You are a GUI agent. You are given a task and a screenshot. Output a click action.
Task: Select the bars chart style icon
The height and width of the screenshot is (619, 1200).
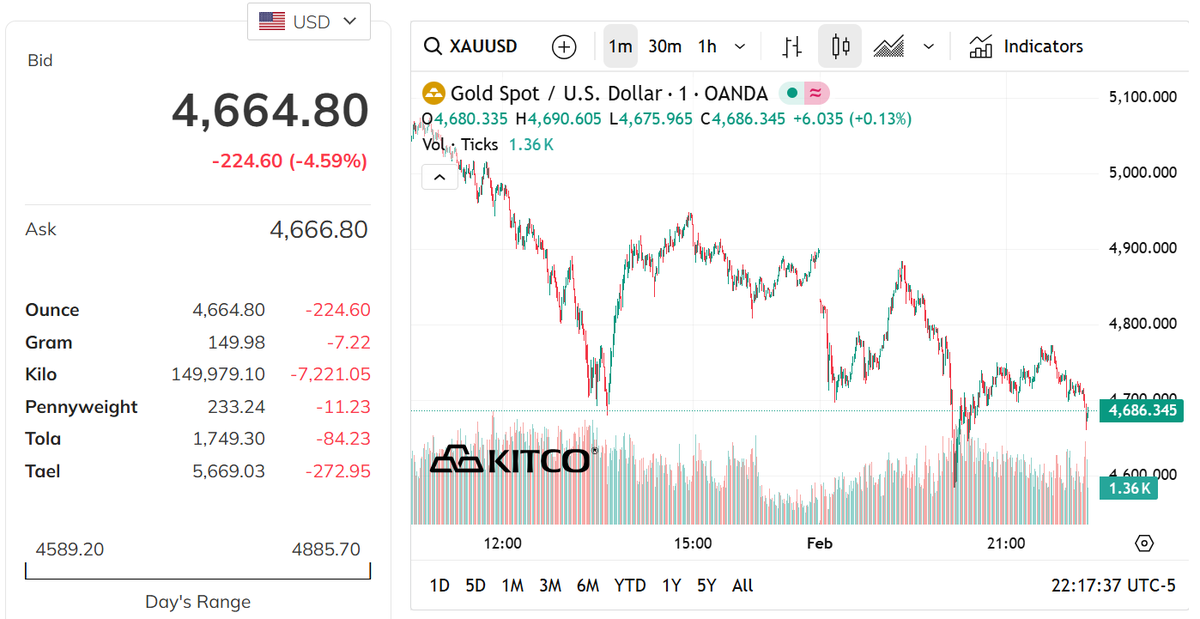pos(792,47)
